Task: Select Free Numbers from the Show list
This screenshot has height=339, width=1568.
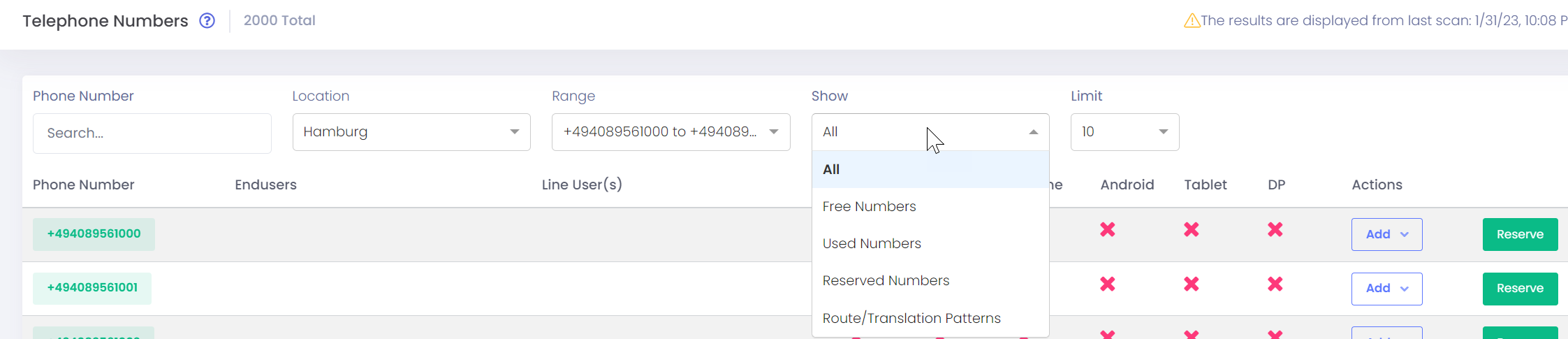Action: pos(870,206)
